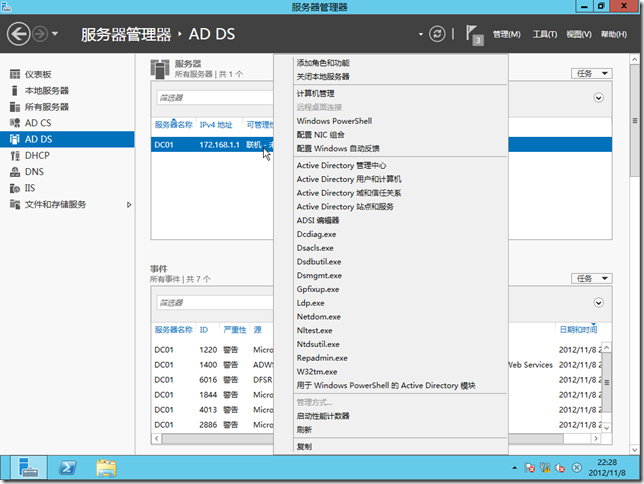This screenshot has height=484, width=644.
Task: Click the forward navigation arrow button
Action: 40,34
